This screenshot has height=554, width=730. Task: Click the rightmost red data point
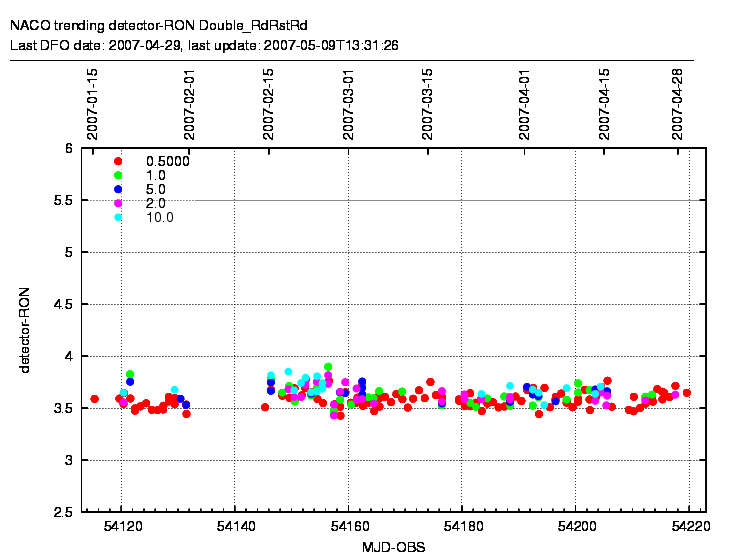[x=687, y=393]
